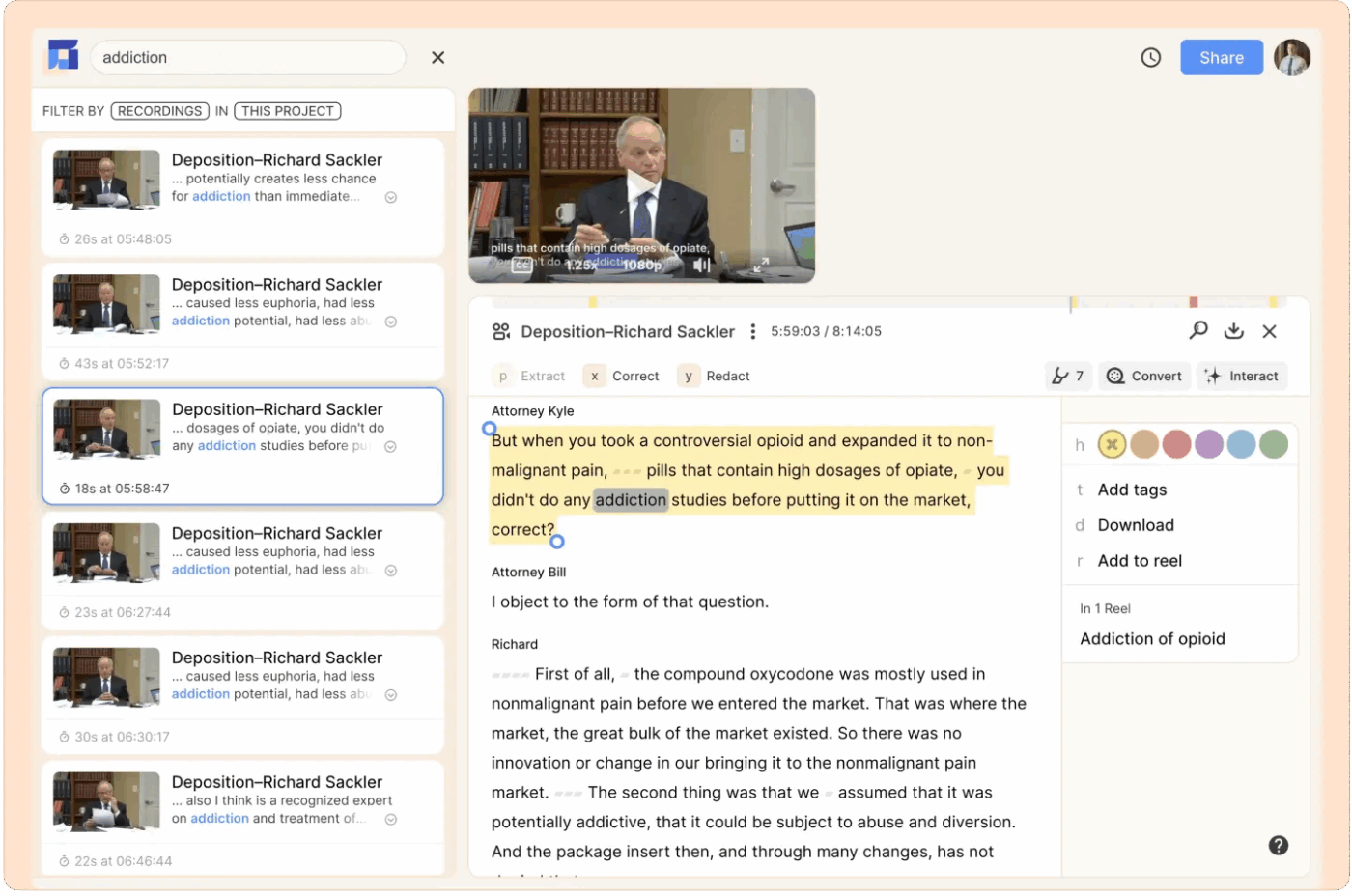Change the 1.25x playback speed

(581, 265)
